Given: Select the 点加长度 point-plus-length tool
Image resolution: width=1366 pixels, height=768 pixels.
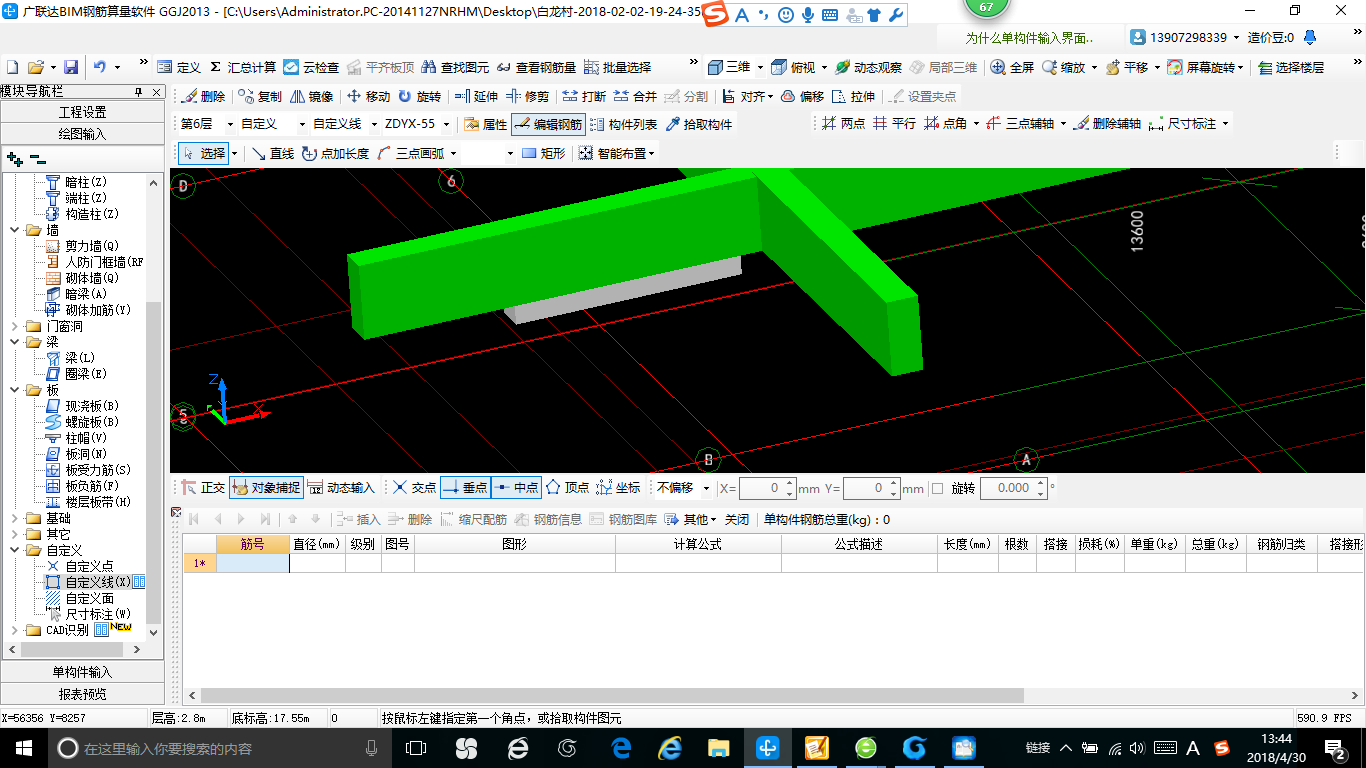Looking at the screenshot, I should (x=335, y=153).
